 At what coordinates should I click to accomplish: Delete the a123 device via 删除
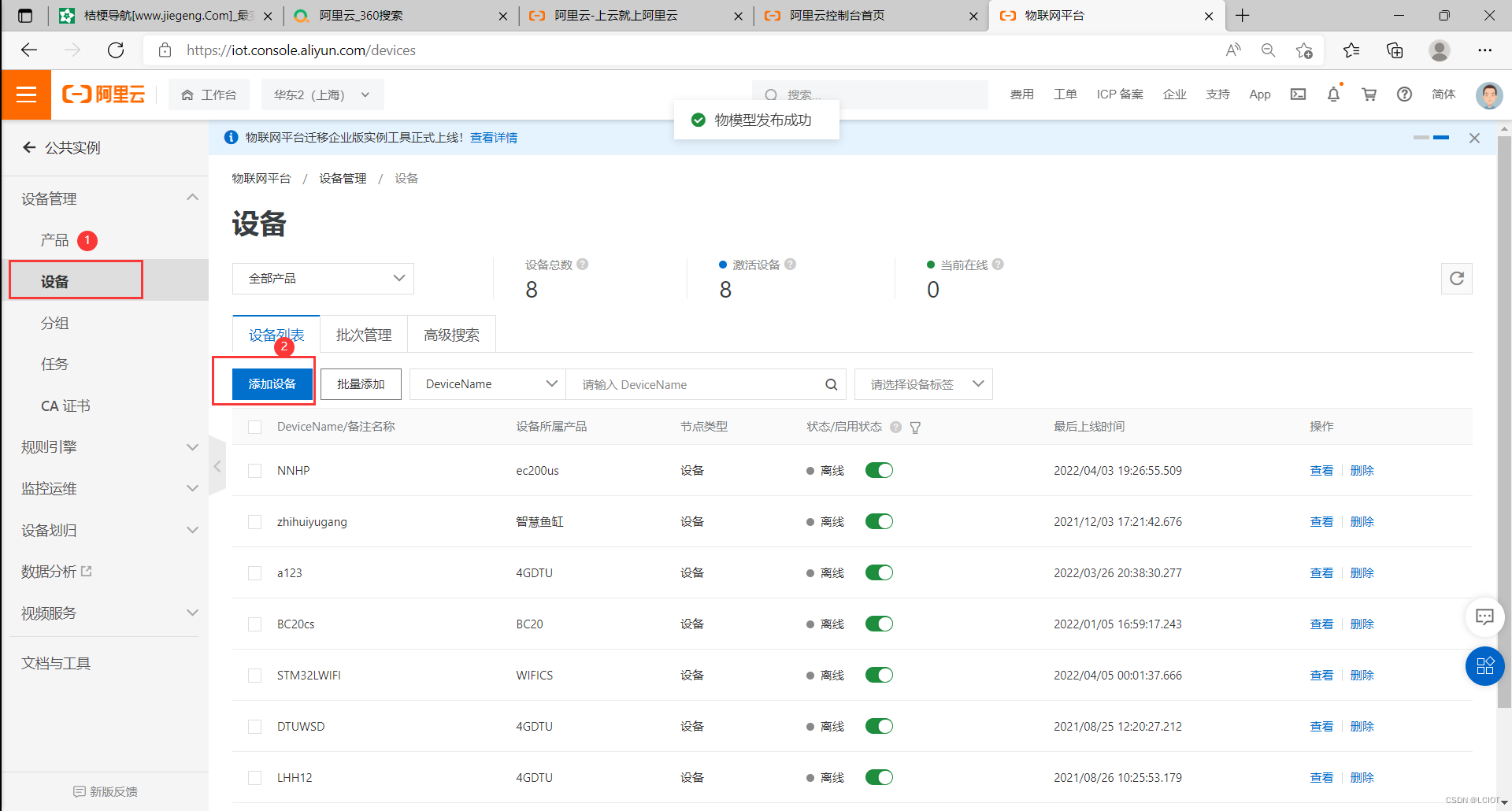pos(1362,573)
